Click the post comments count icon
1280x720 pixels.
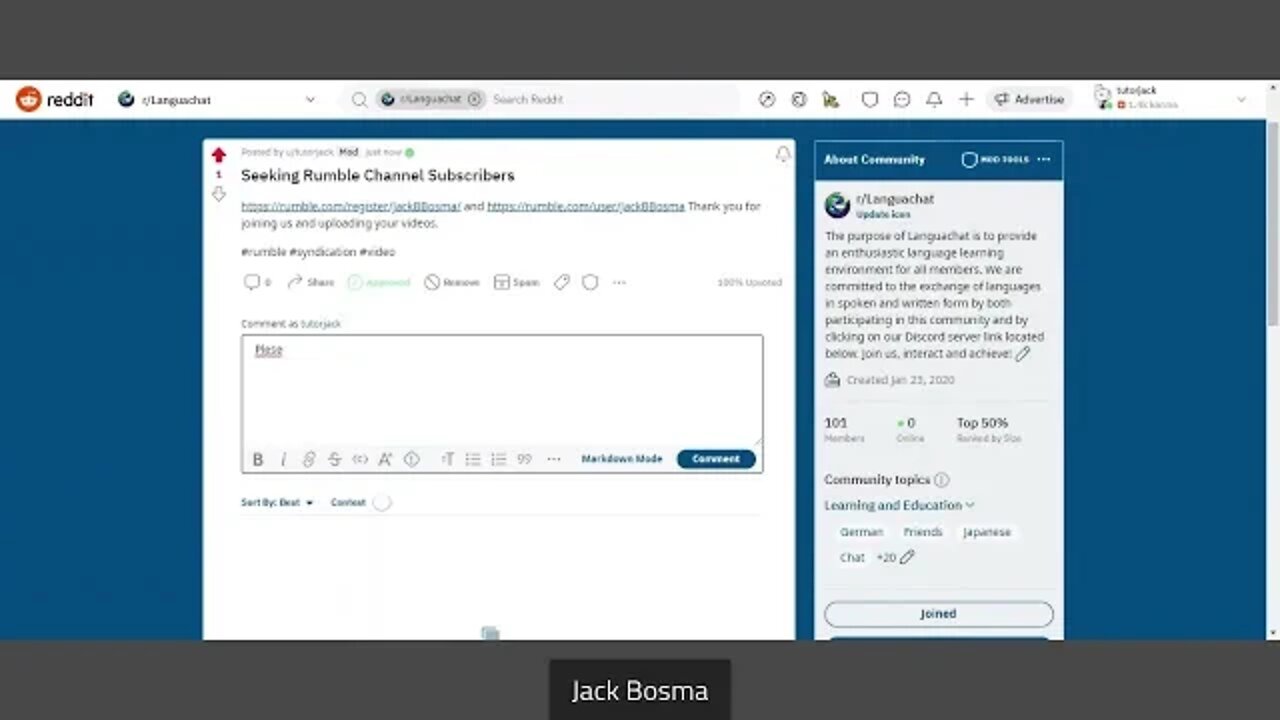pyautogui.click(x=257, y=282)
